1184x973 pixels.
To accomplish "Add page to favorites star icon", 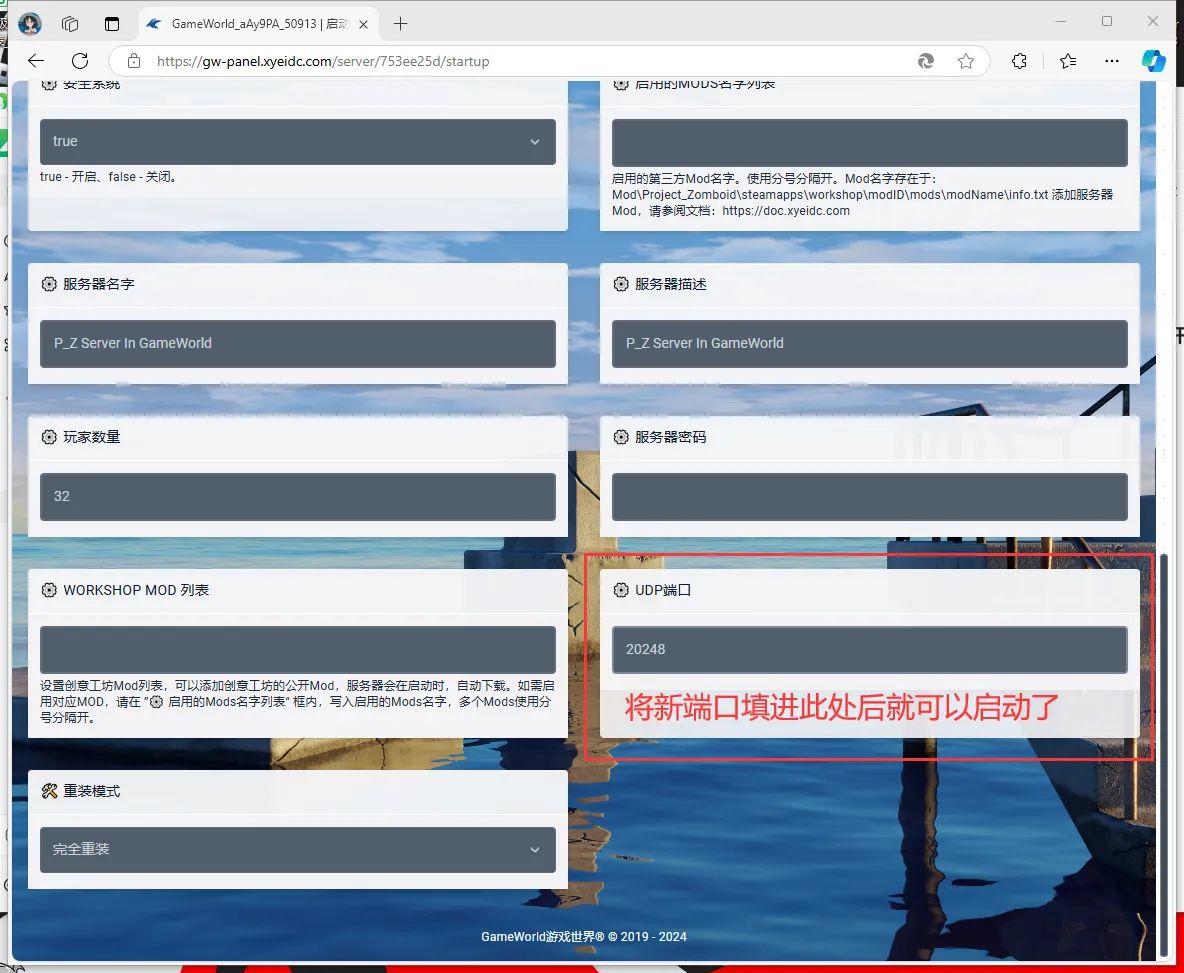I will [x=965, y=61].
